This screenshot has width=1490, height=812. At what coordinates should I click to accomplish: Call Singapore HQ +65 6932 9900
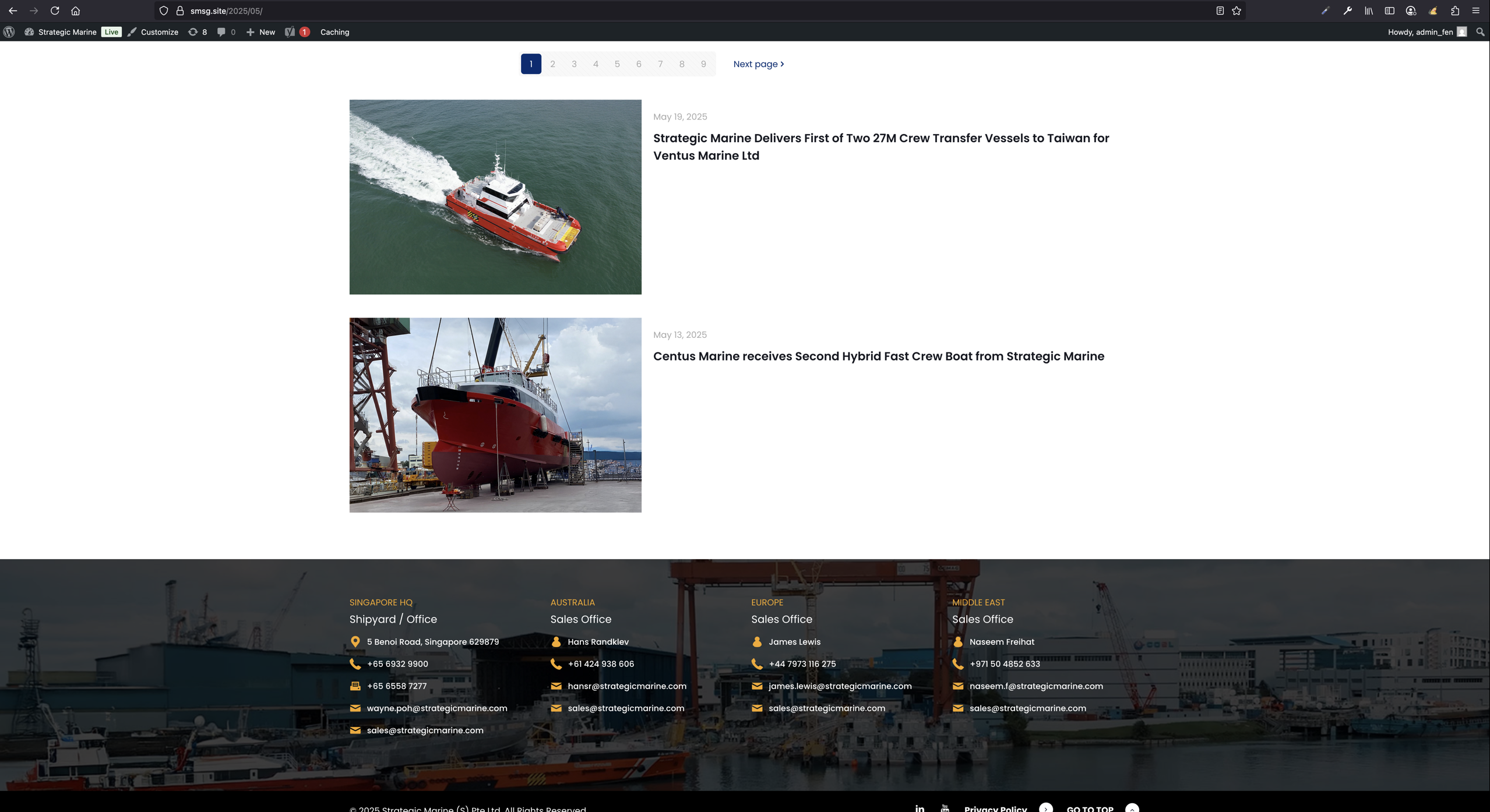pyautogui.click(x=397, y=664)
